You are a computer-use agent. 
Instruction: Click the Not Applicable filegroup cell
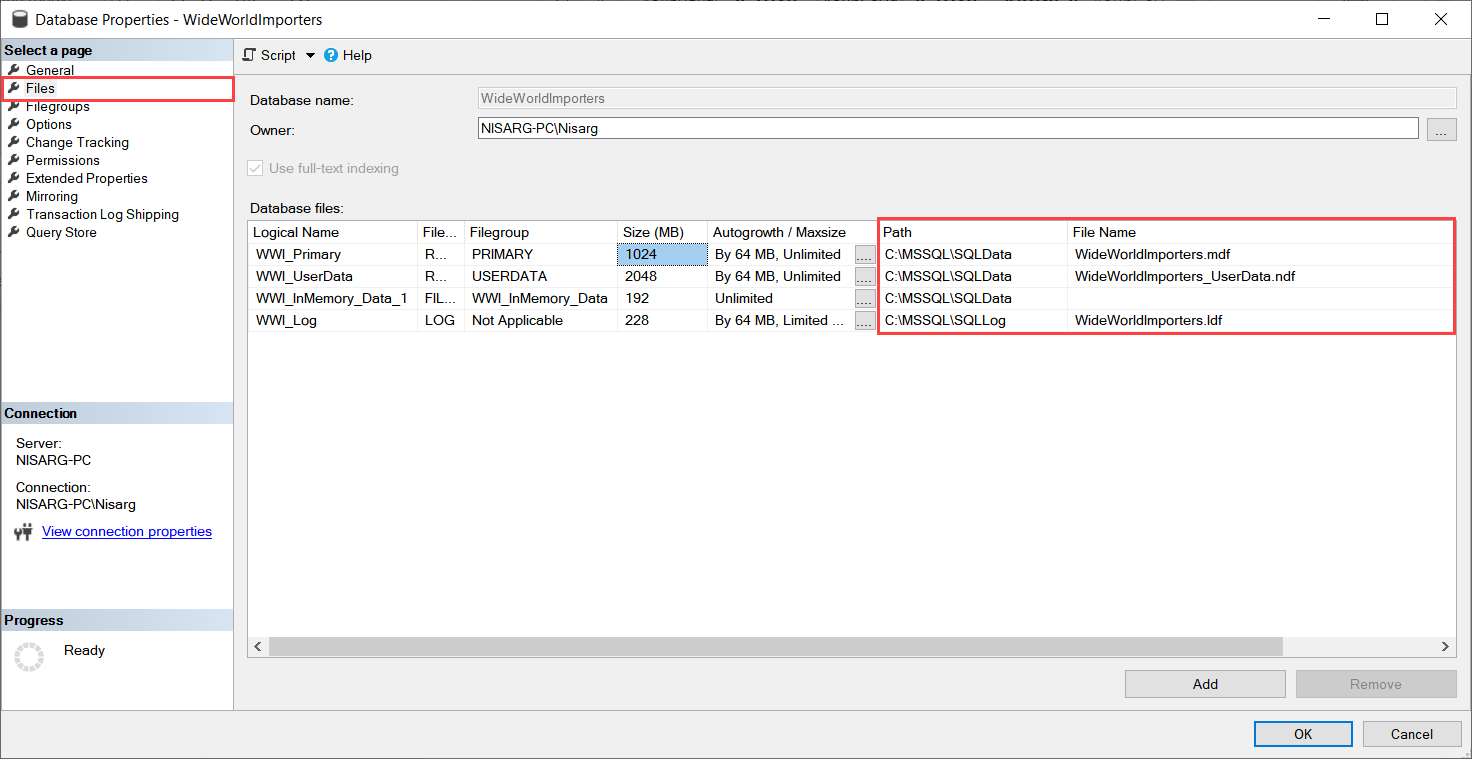(x=541, y=320)
